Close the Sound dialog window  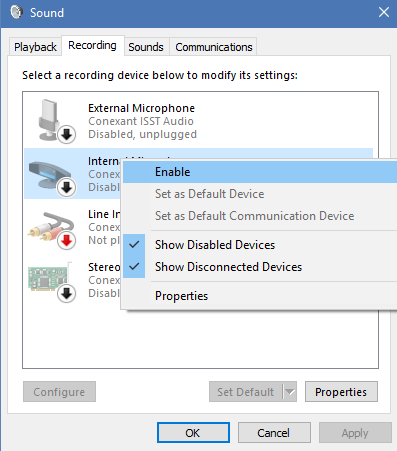384,12
